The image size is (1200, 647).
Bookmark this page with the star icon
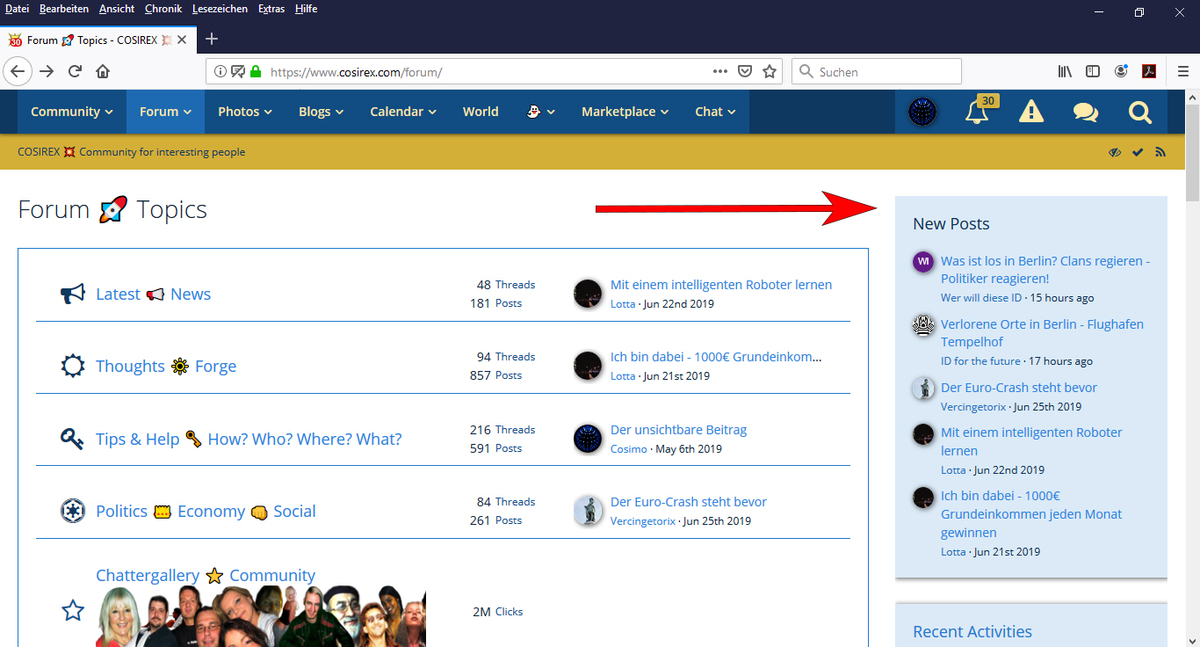[769, 72]
